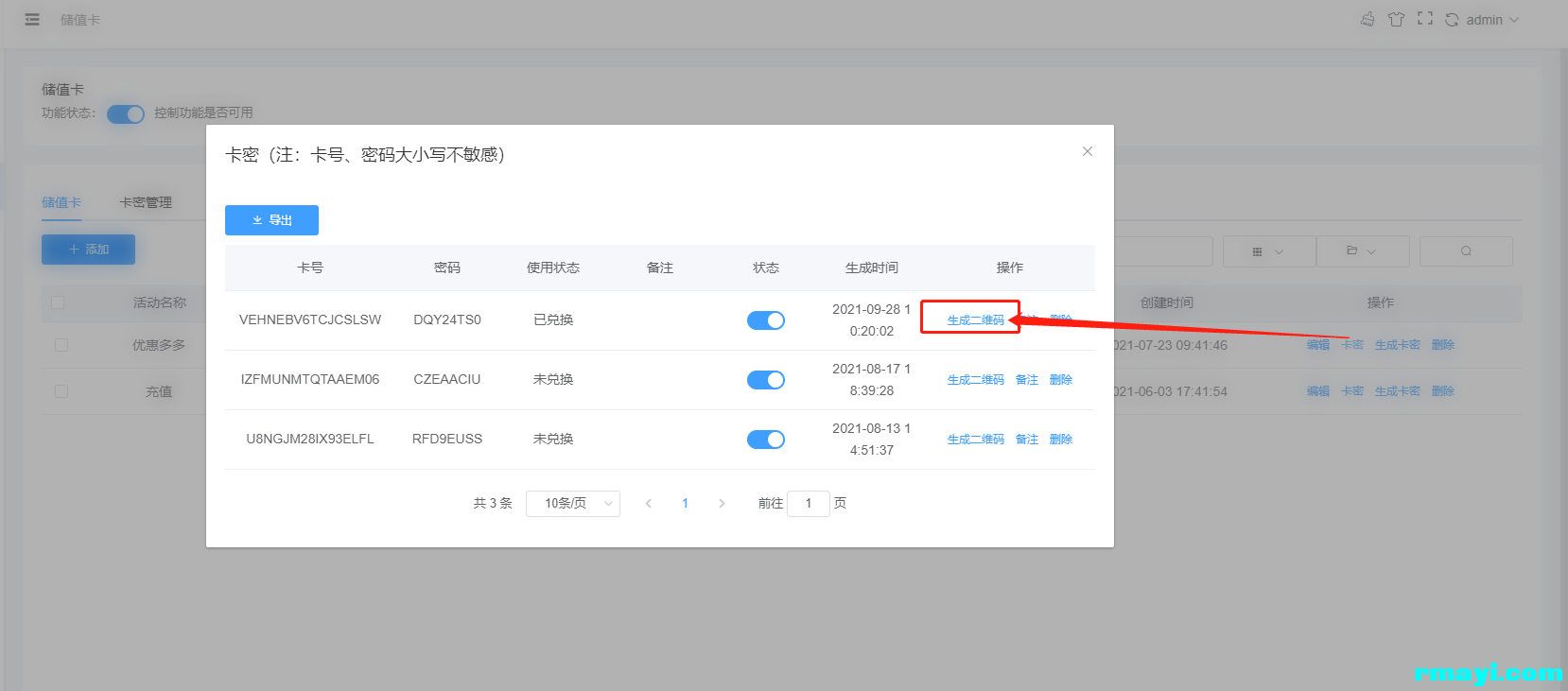Viewport: 1568px width, 691px height.
Task: Click the 优惠多多 activity name
Action: tap(159, 345)
